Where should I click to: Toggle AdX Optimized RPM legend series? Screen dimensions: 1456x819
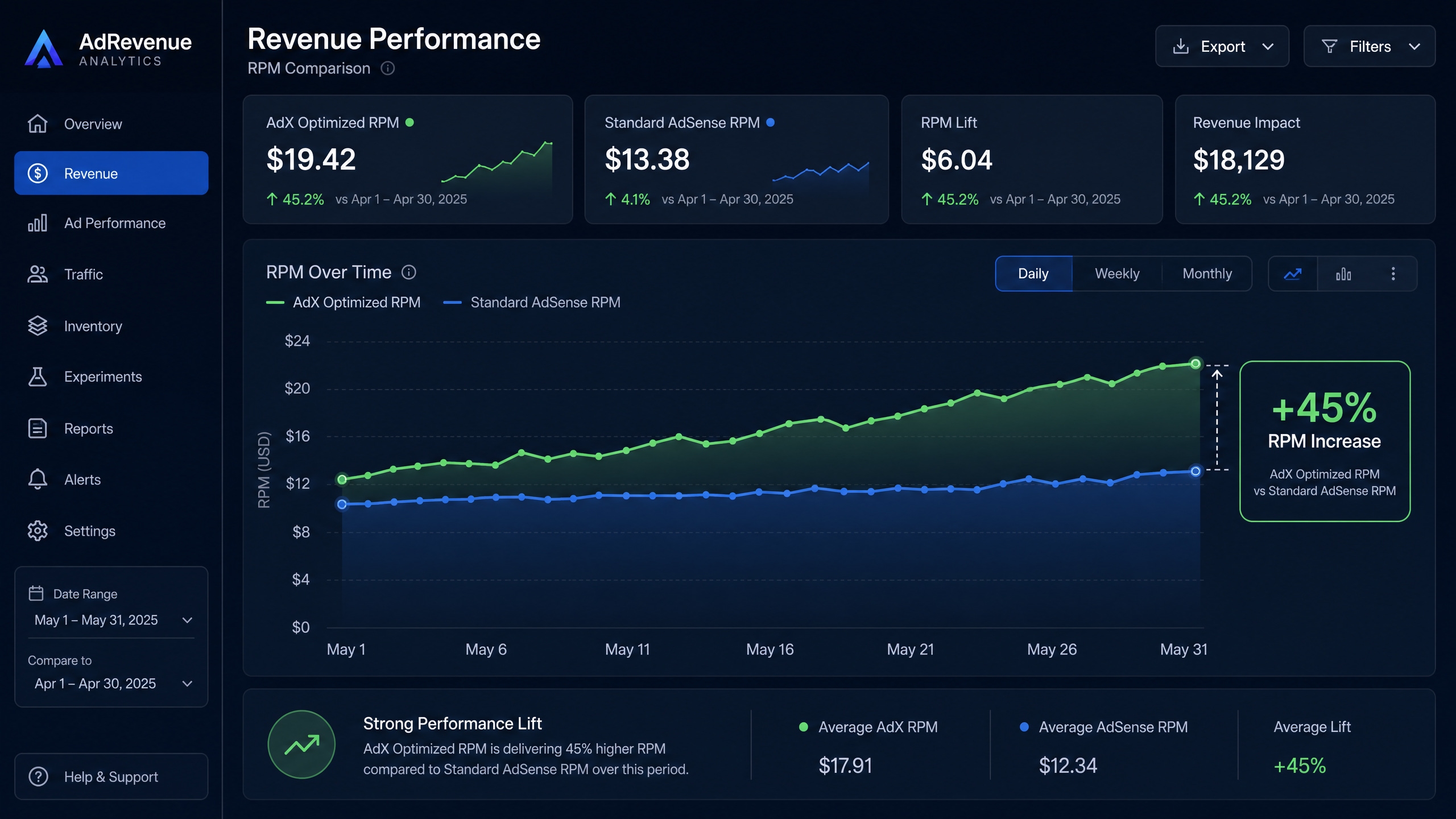click(343, 302)
